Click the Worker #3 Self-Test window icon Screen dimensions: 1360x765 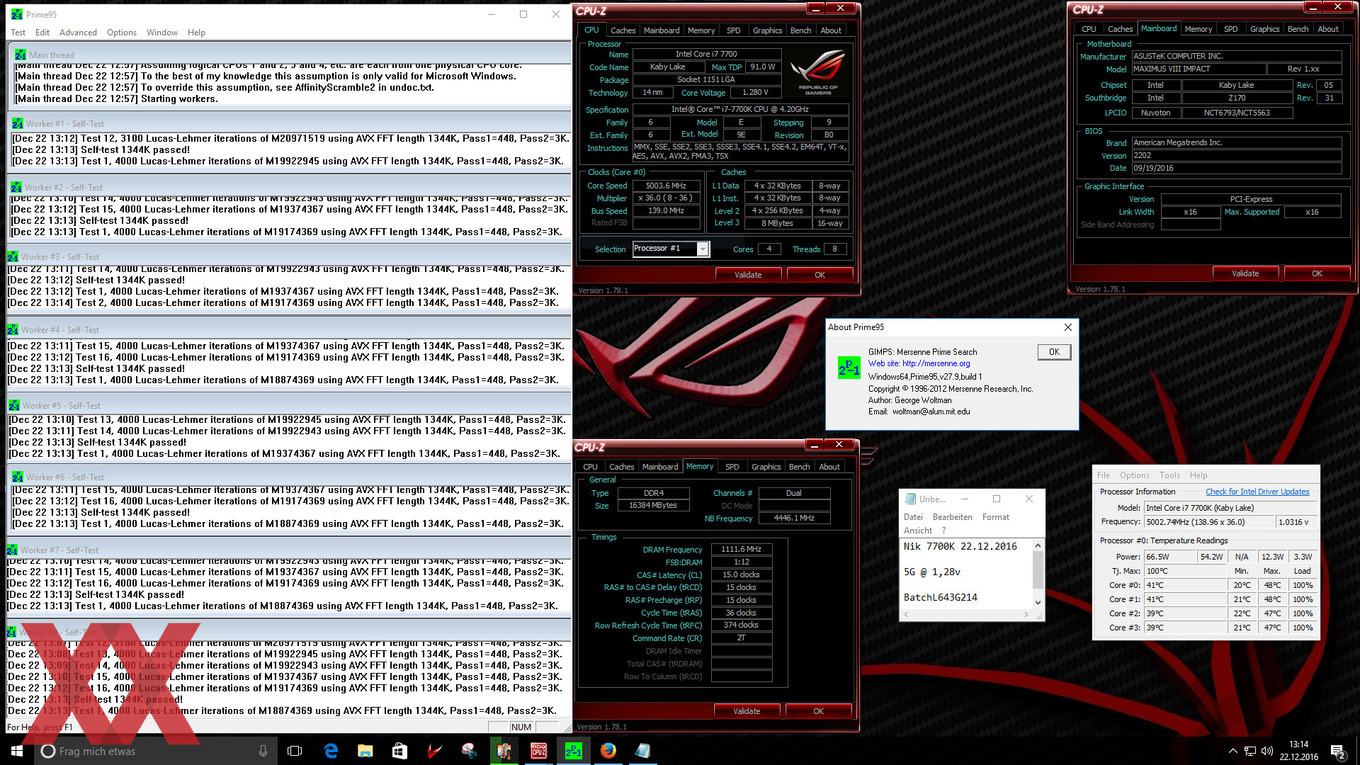pos(12,257)
